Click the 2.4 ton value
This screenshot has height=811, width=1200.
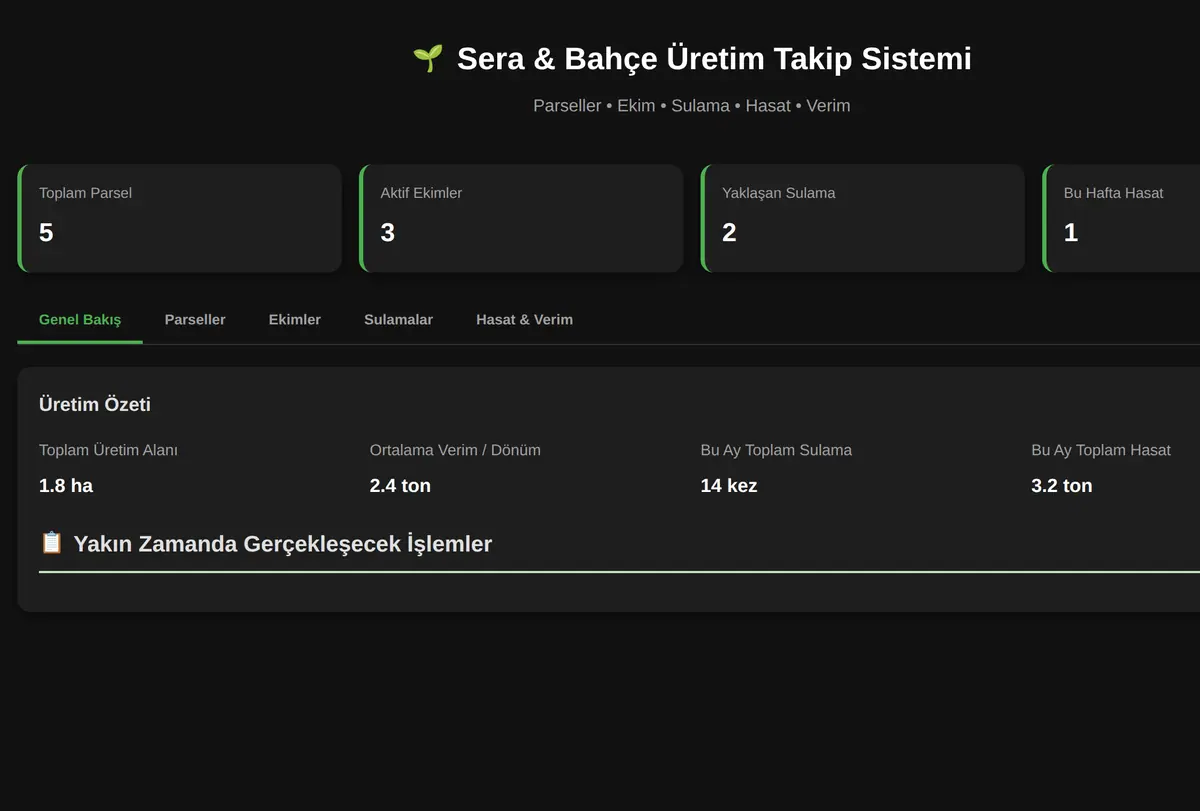point(400,486)
